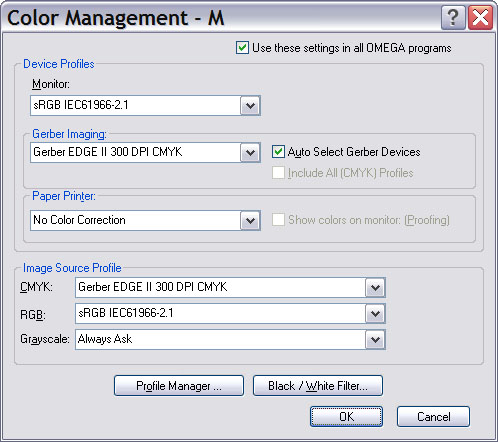The image size is (498, 442).
Task: Click the Black / White Filter button
Action: [x=318, y=386]
